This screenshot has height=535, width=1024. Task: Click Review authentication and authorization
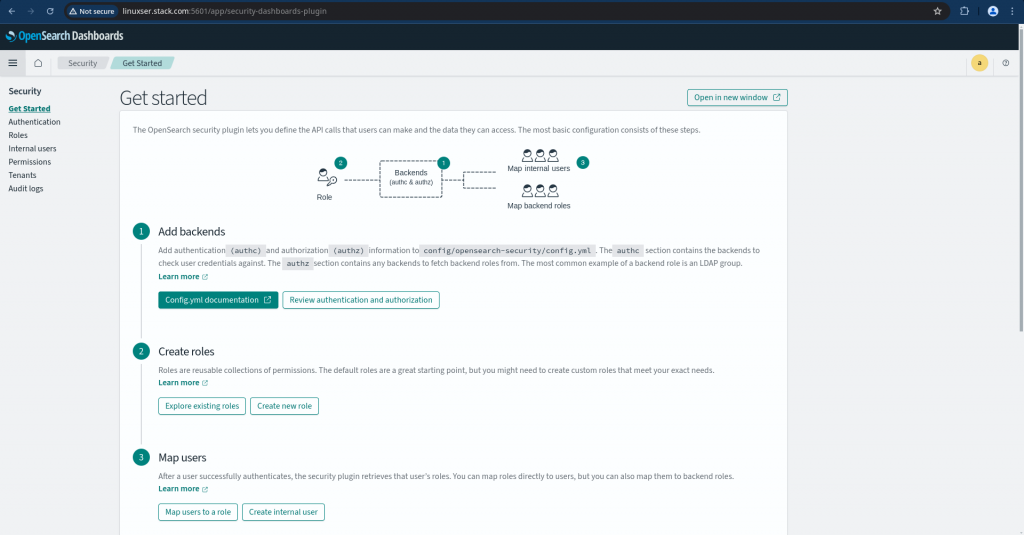[x=361, y=300]
